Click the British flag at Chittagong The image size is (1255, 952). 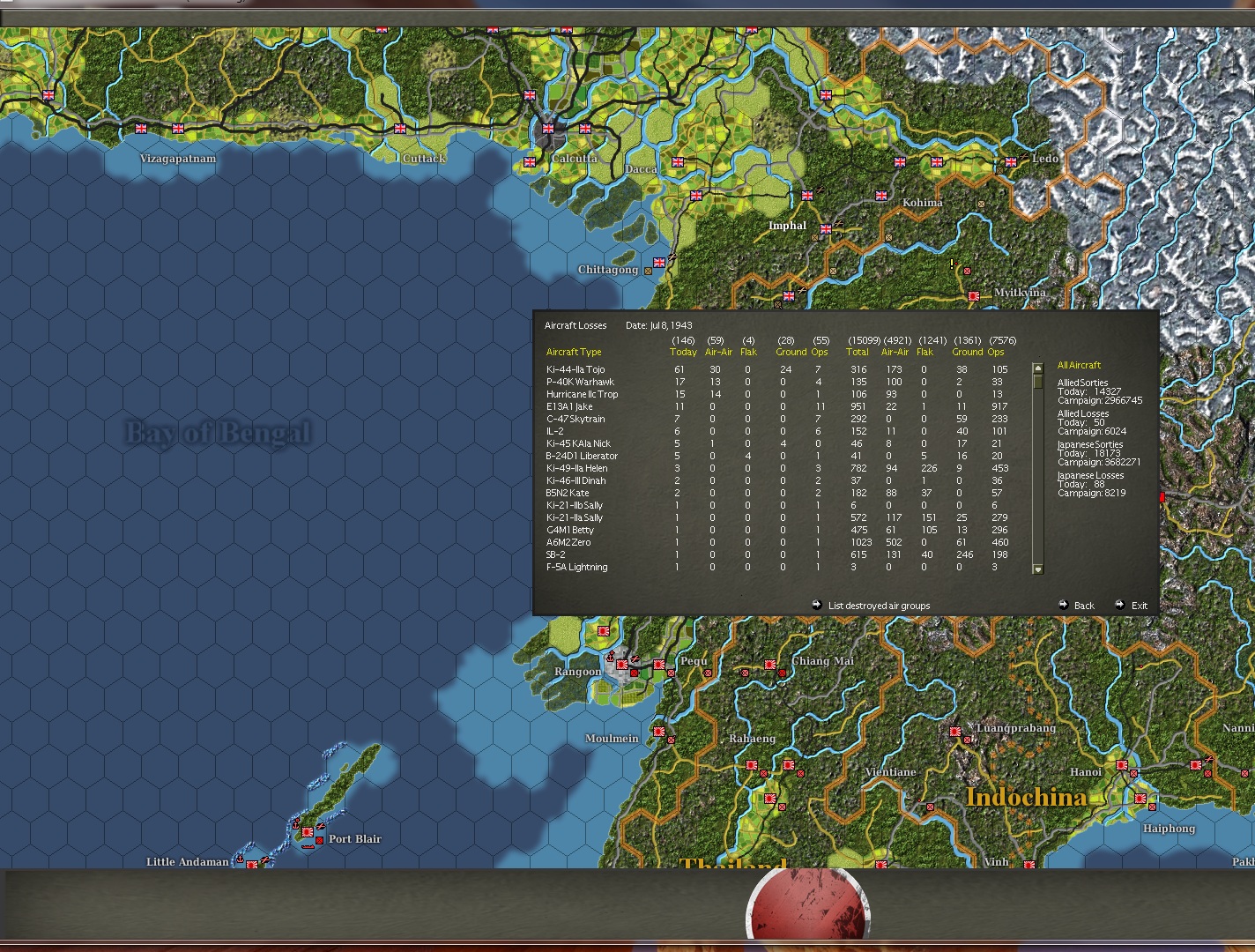pyautogui.click(x=658, y=263)
